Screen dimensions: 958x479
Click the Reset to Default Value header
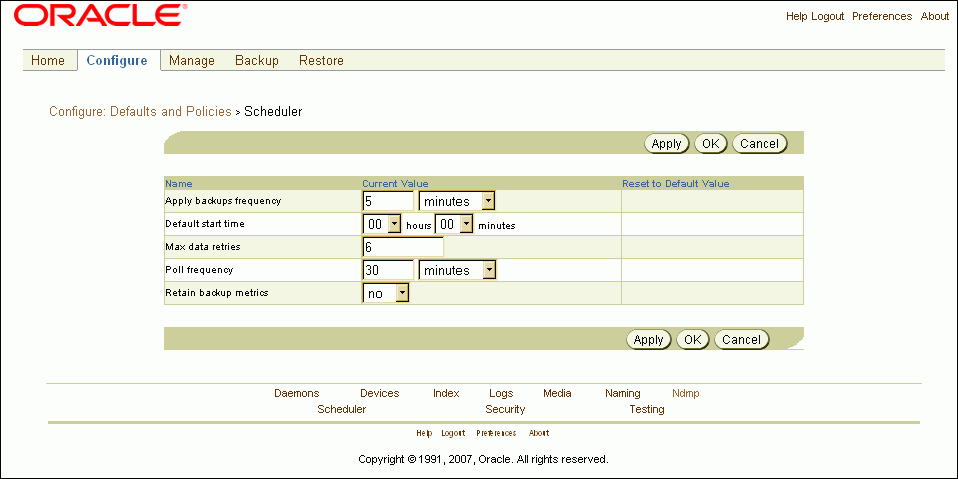point(676,183)
